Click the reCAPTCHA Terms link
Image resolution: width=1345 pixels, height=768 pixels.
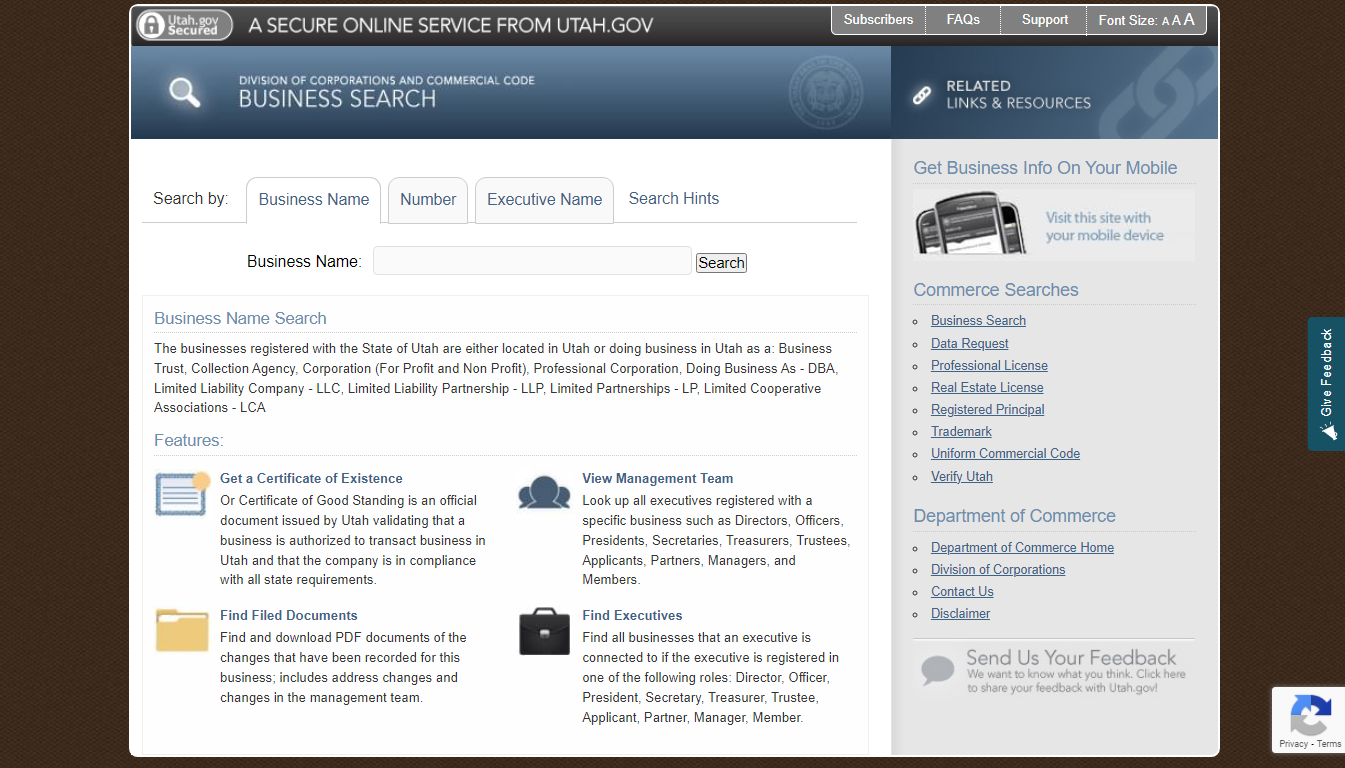1329,744
